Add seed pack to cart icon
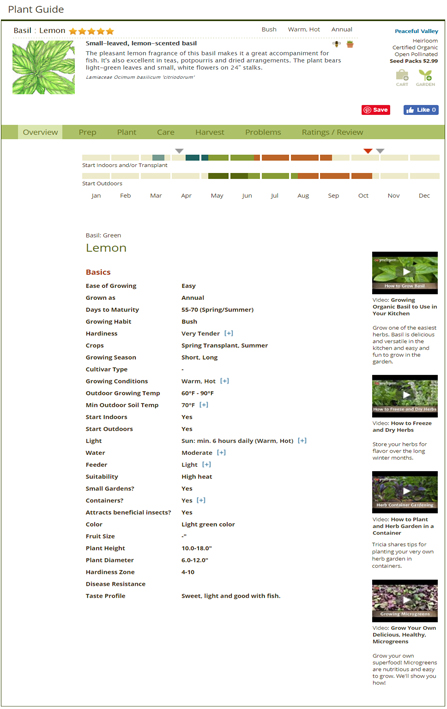 402,77
